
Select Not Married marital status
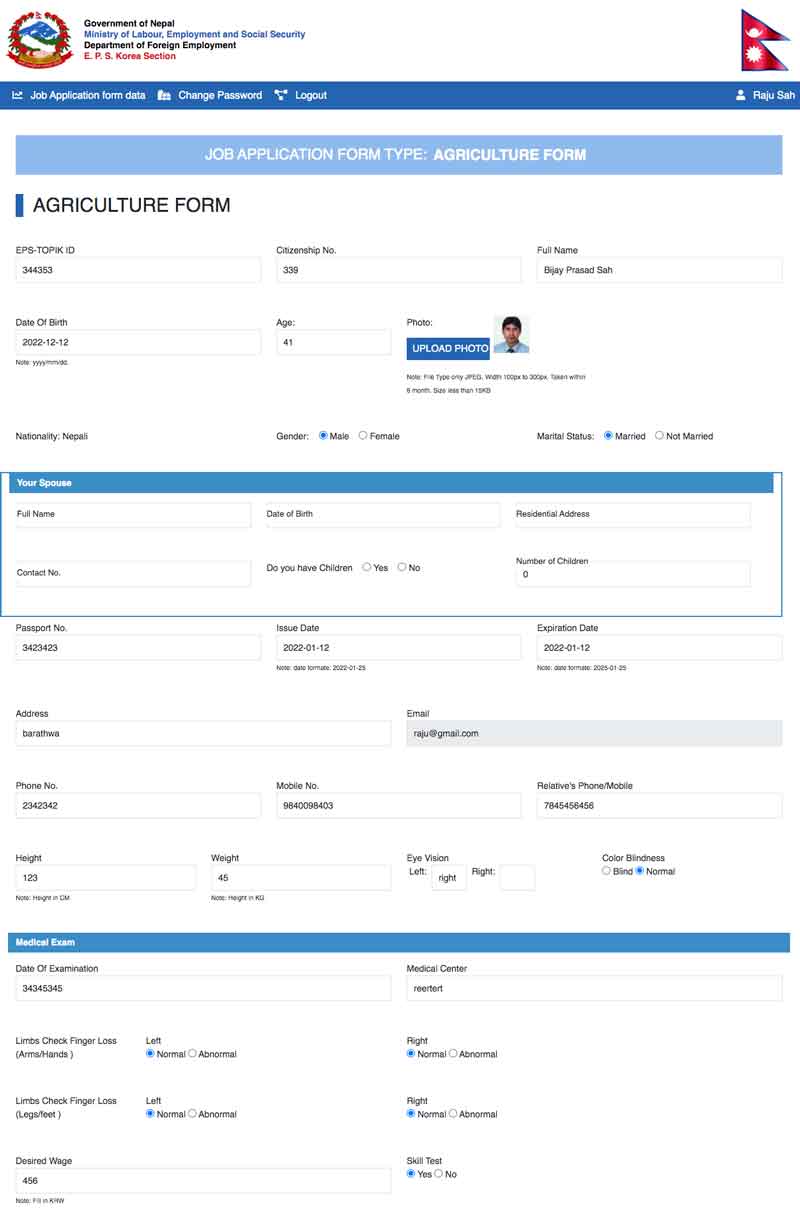point(659,436)
